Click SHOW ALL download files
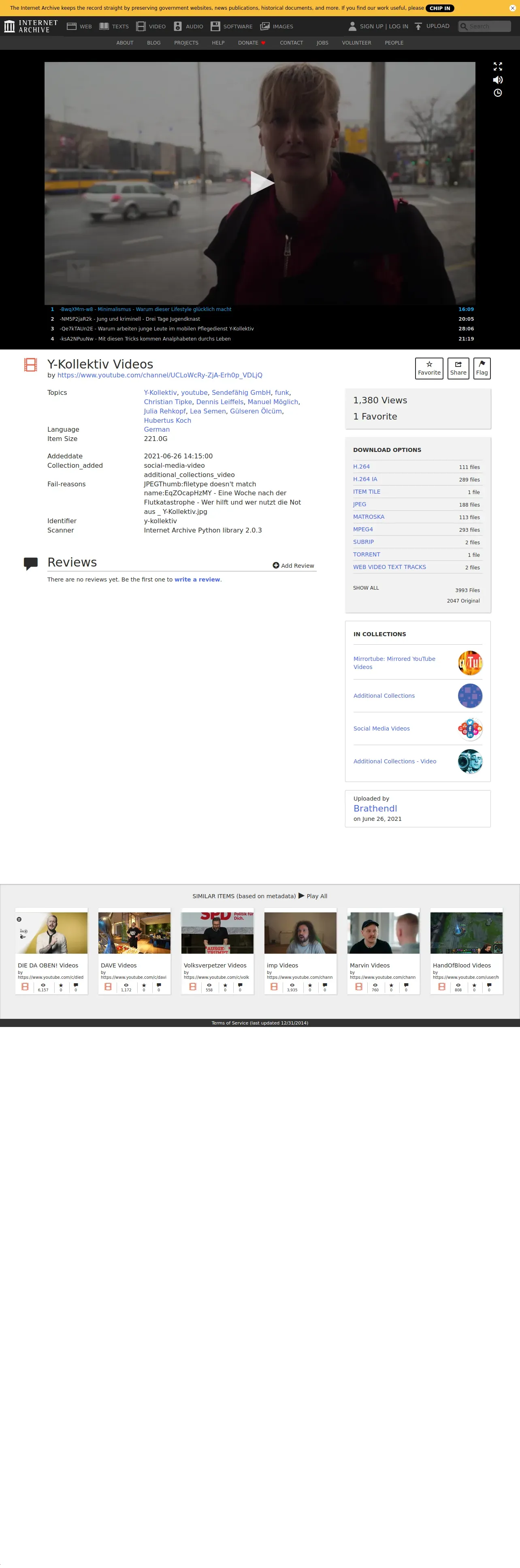Viewport: 520px width, 1568px height. point(366,588)
